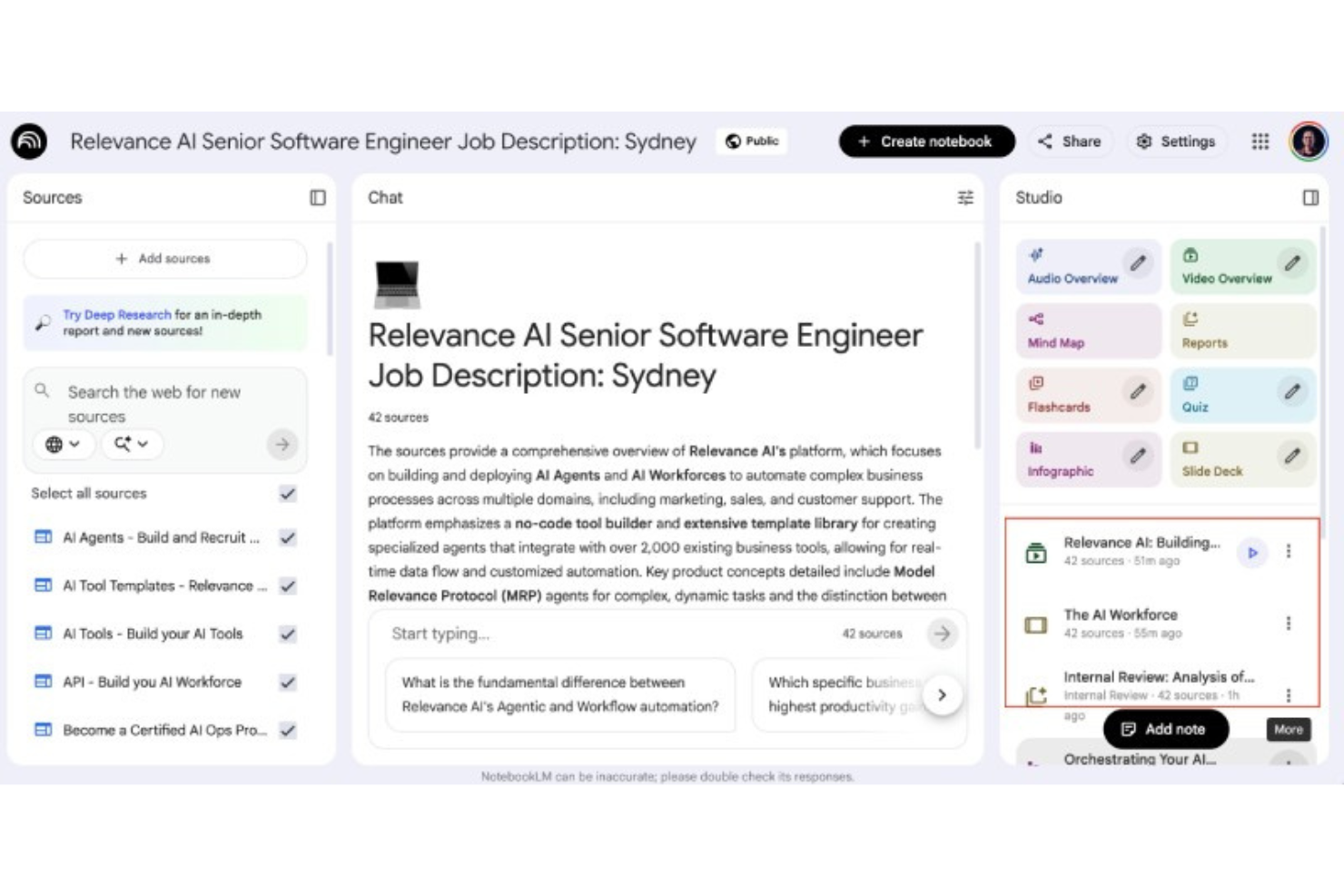Screen dimensions: 1344x896
Task: Open the three-dot menu for The AI Workforce
Action: coord(1289,623)
